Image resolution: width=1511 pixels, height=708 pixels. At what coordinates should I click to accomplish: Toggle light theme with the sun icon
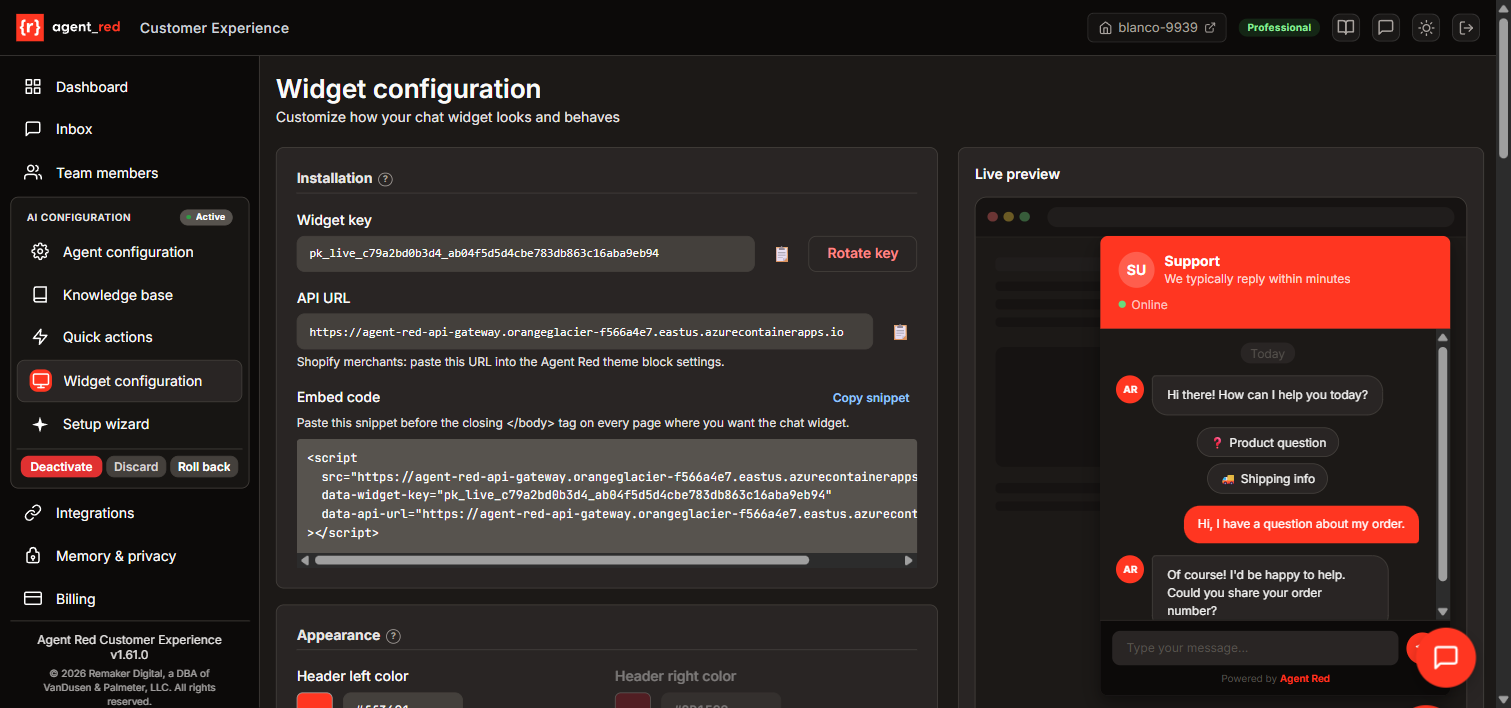coord(1425,27)
